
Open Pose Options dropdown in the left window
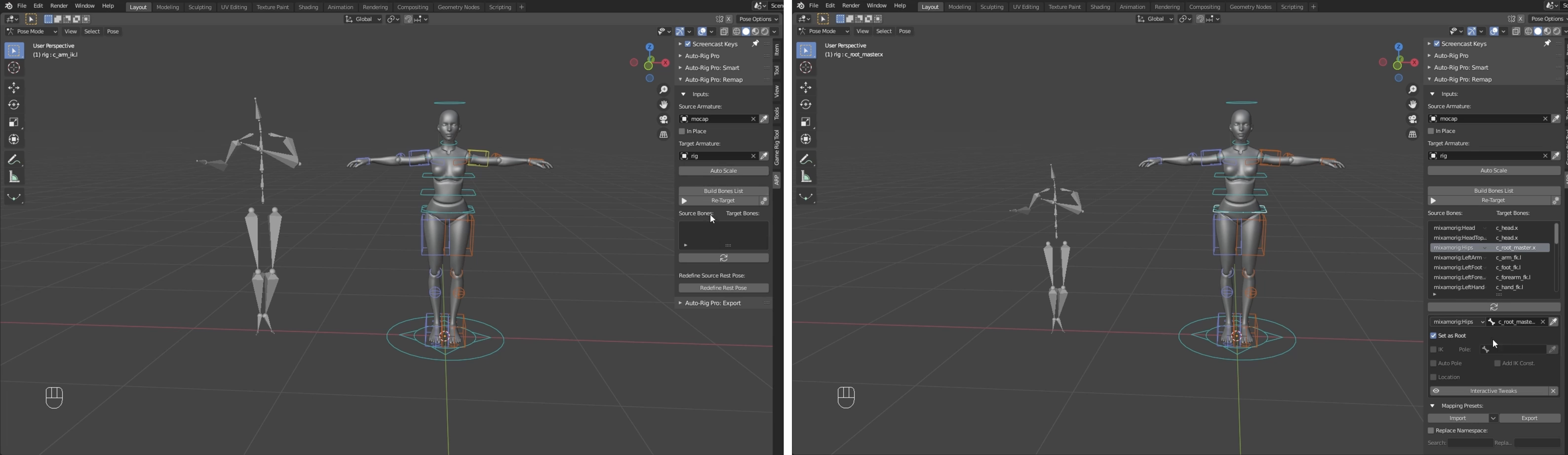tap(759, 19)
